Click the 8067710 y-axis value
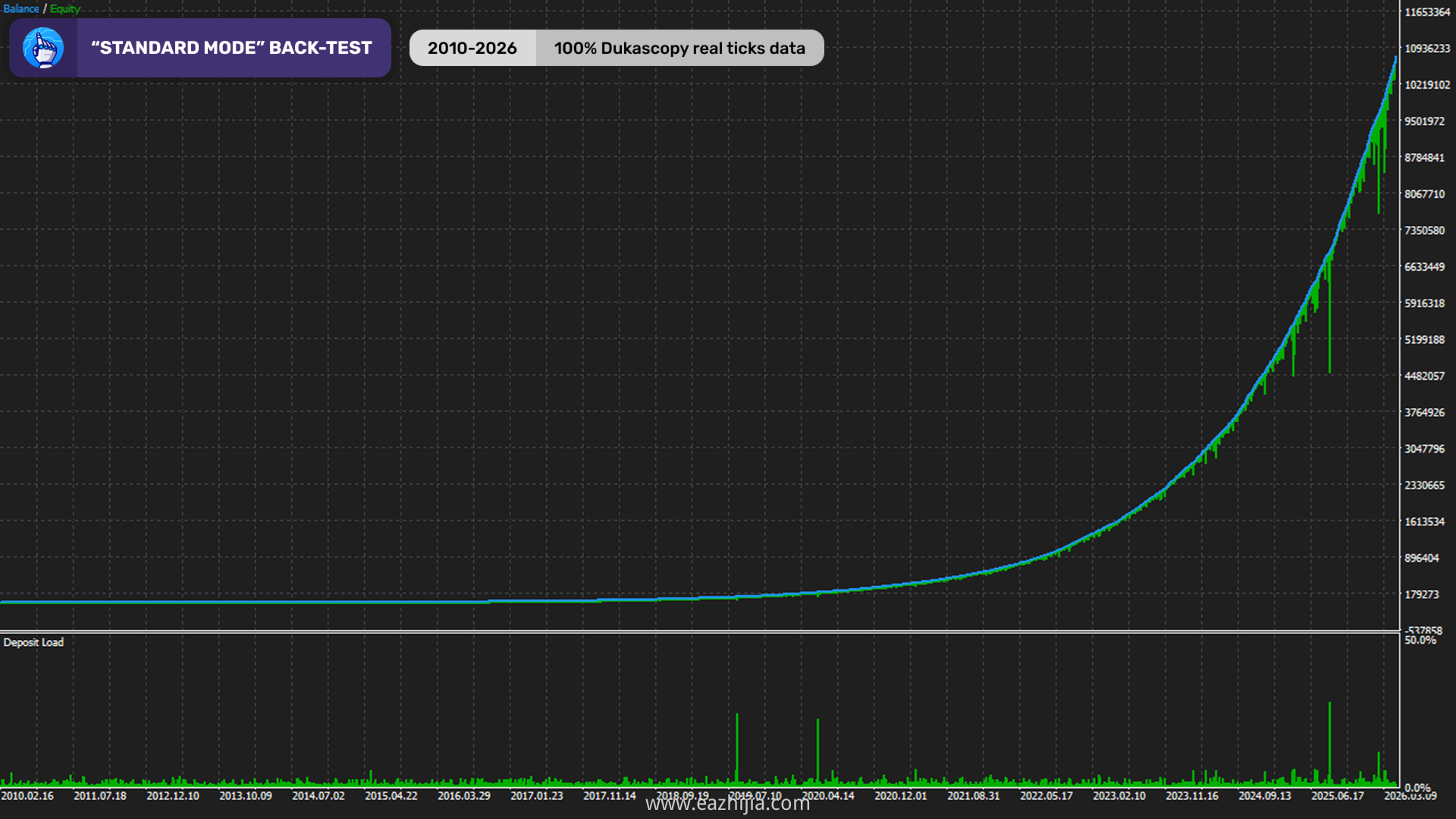The width and height of the screenshot is (1456, 819). [1425, 194]
